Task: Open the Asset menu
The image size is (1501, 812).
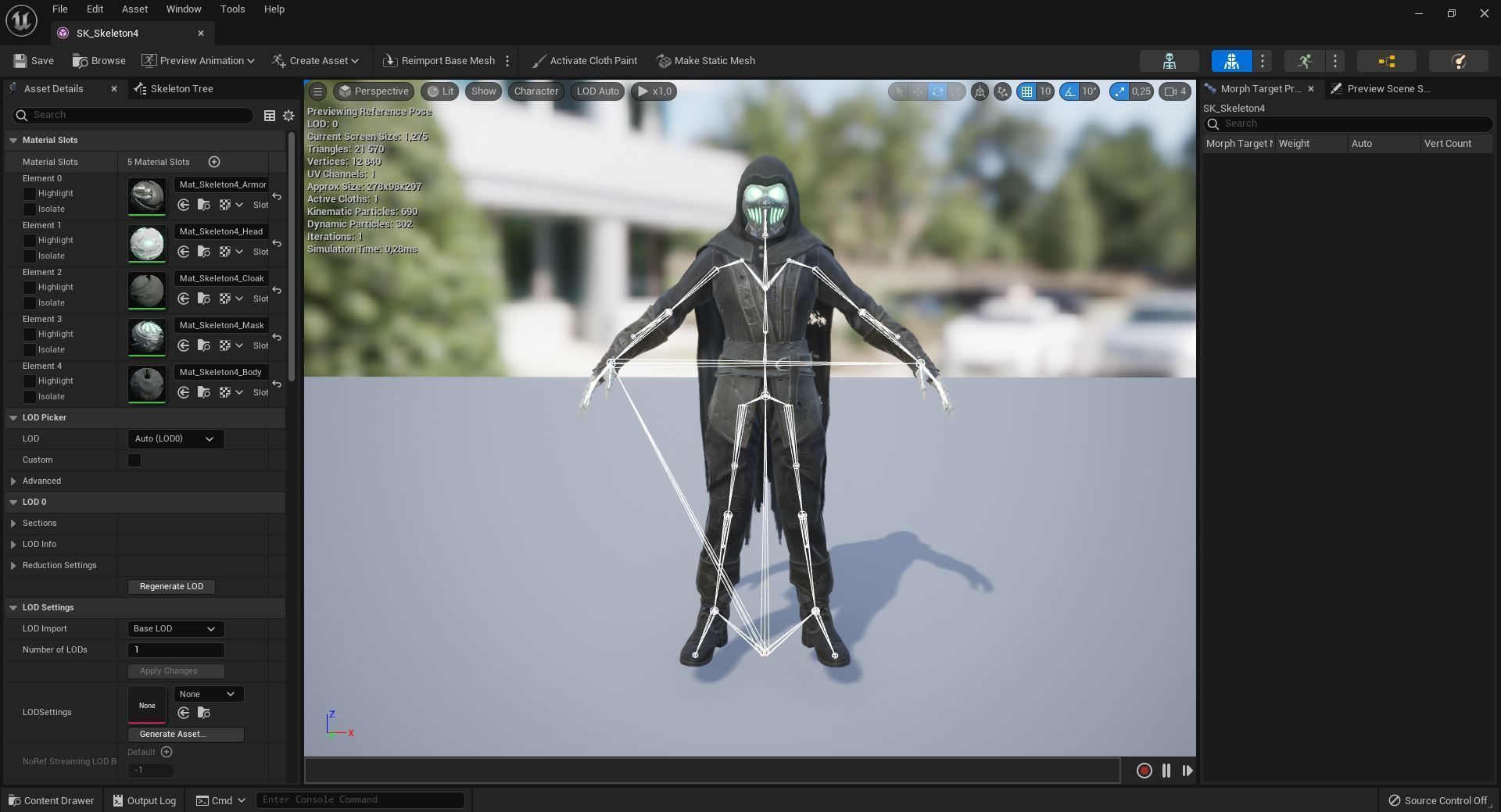Action: pos(134,9)
